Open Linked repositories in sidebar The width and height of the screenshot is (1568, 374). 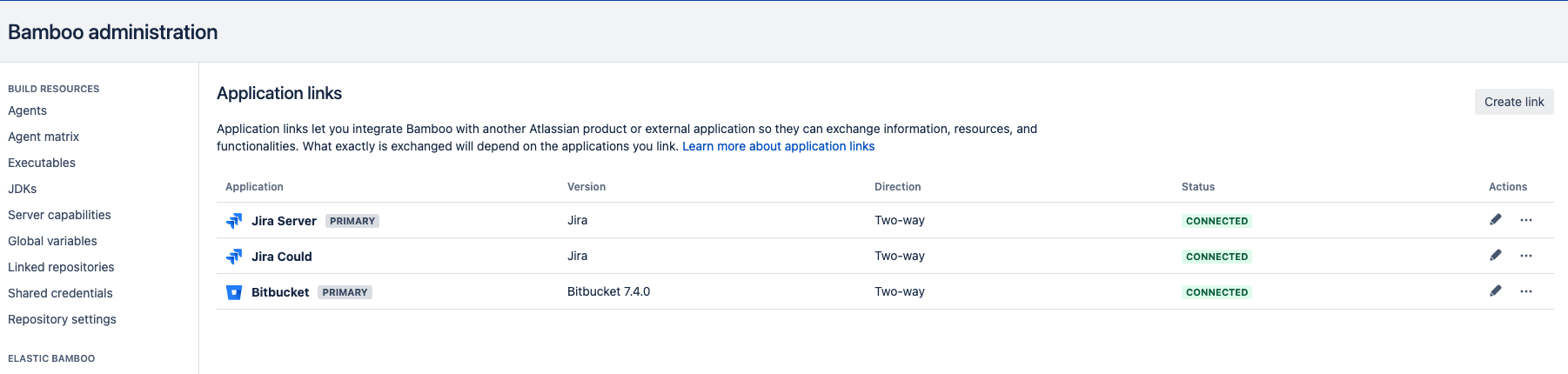click(61, 267)
